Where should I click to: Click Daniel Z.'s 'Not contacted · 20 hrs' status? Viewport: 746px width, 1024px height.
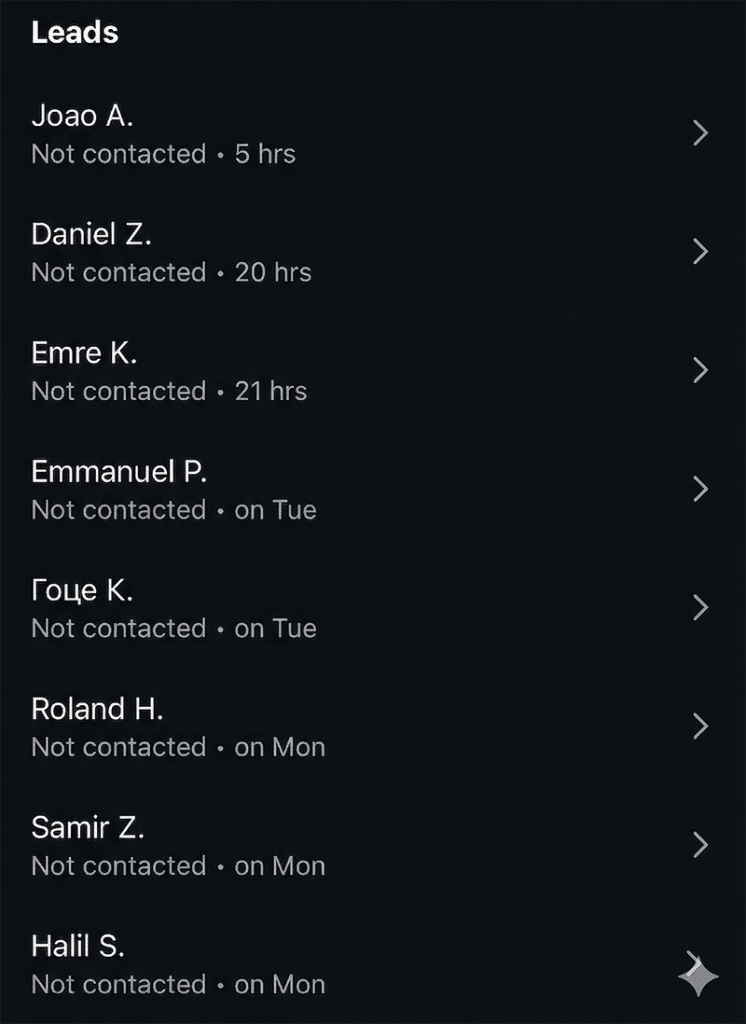coord(171,272)
